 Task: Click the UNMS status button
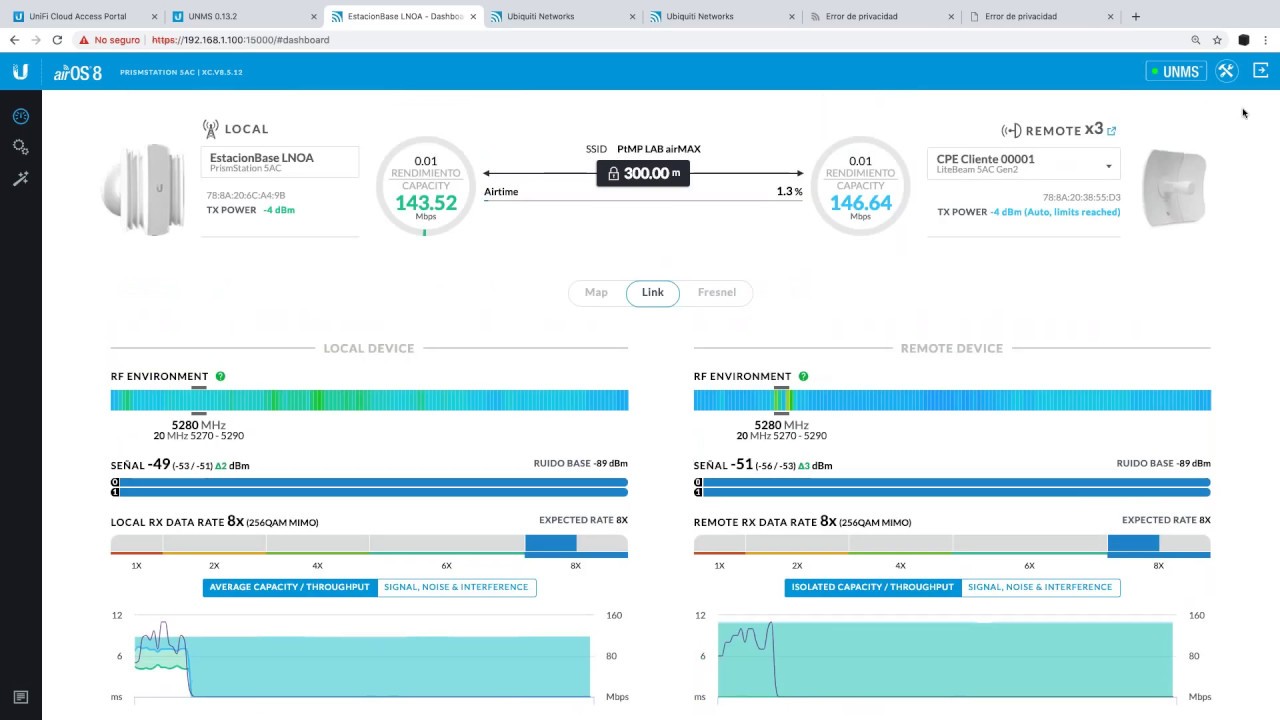pos(1176,71)
